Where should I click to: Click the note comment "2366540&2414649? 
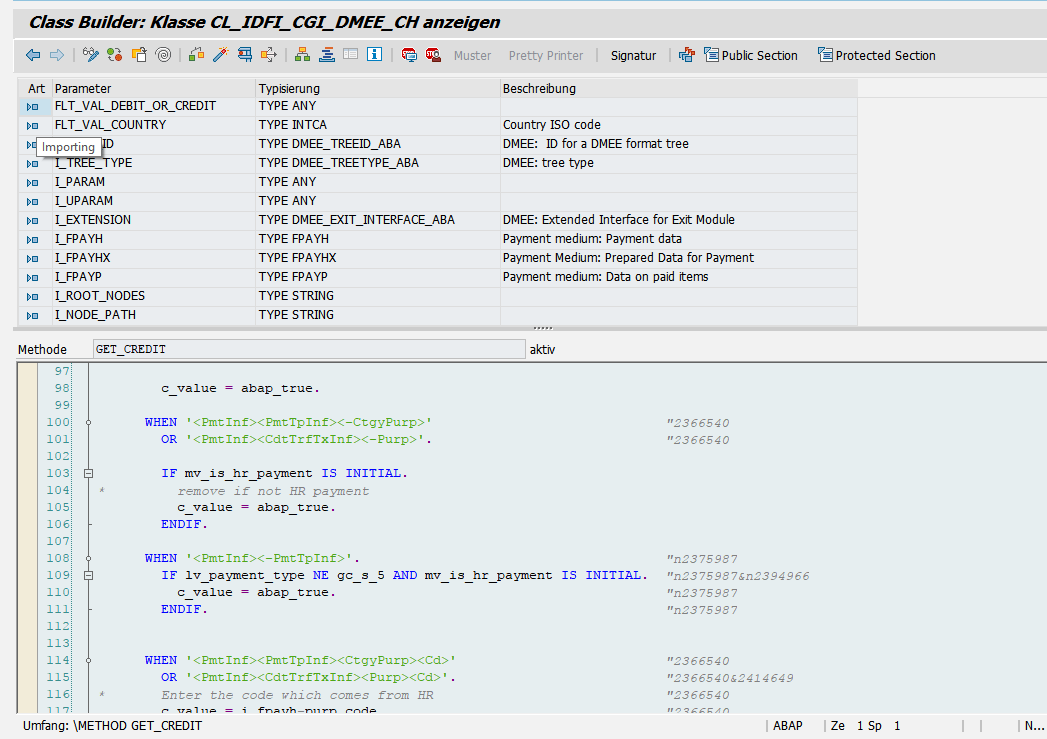[730, 678]
